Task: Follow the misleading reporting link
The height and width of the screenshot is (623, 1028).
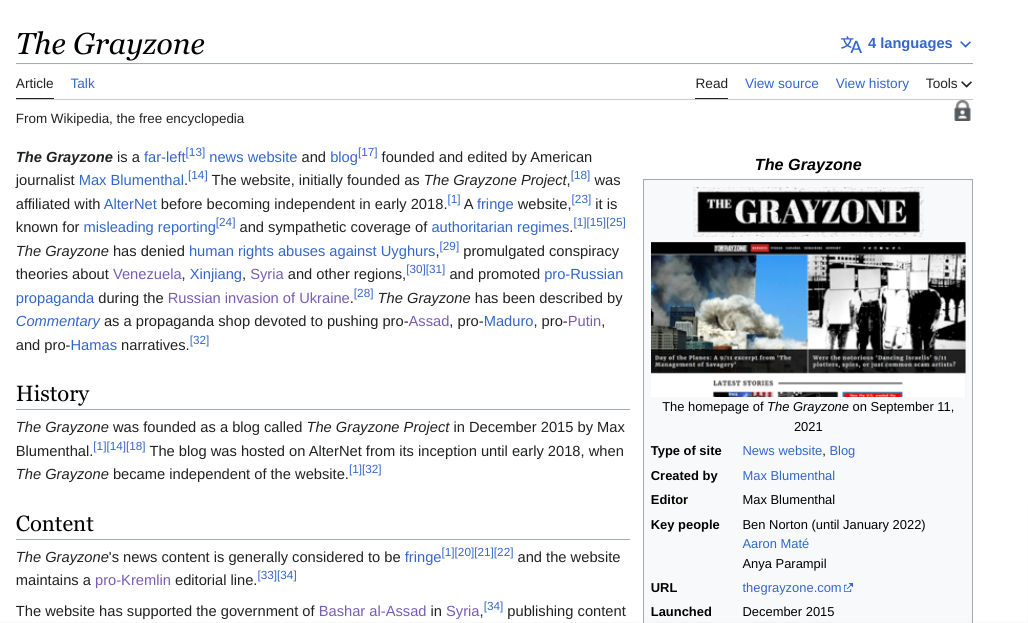Action: tap(149, 228)
